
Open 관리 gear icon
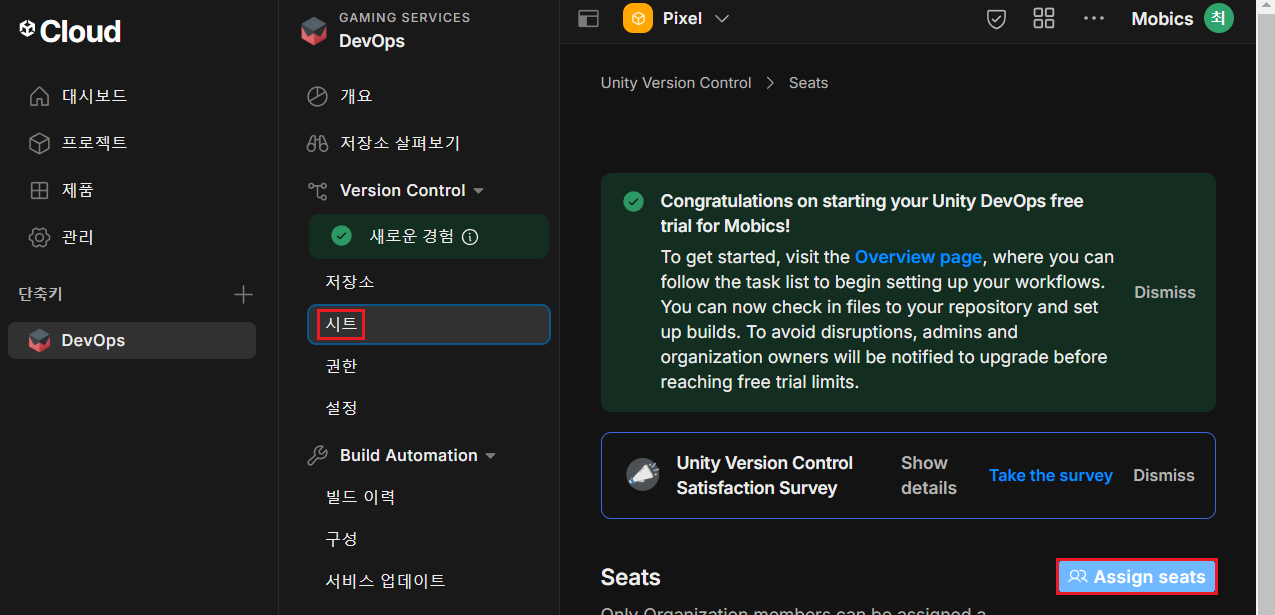(x=39, y=237)
